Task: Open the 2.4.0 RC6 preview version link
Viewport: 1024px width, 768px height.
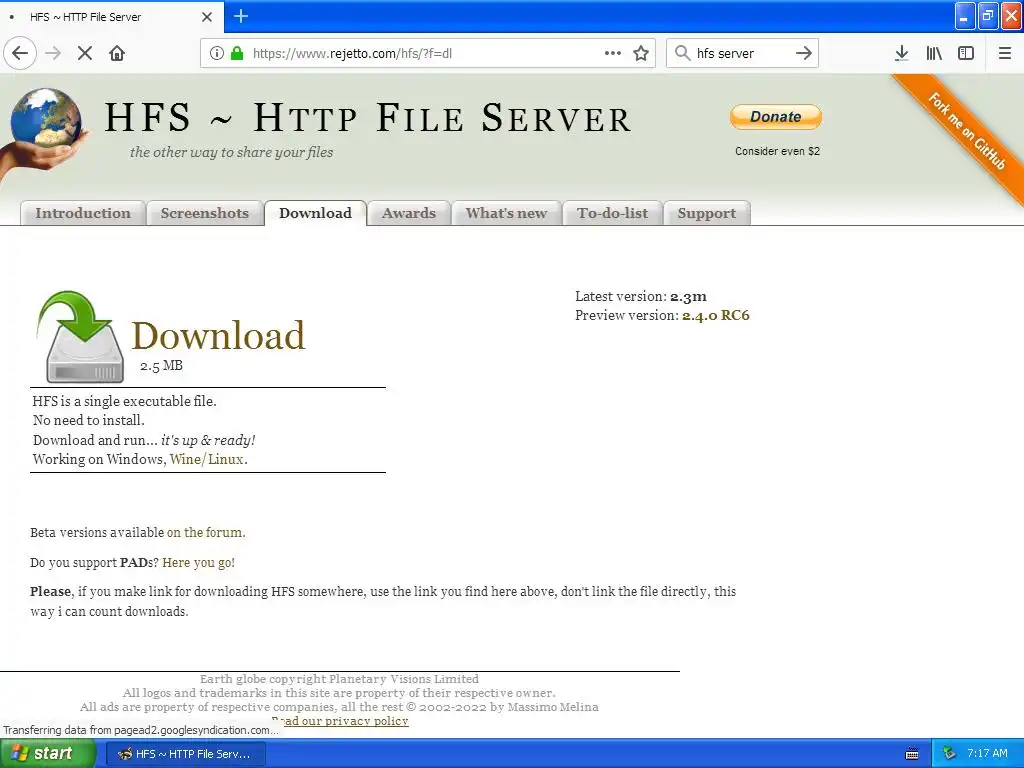Action: click(716, 315)
